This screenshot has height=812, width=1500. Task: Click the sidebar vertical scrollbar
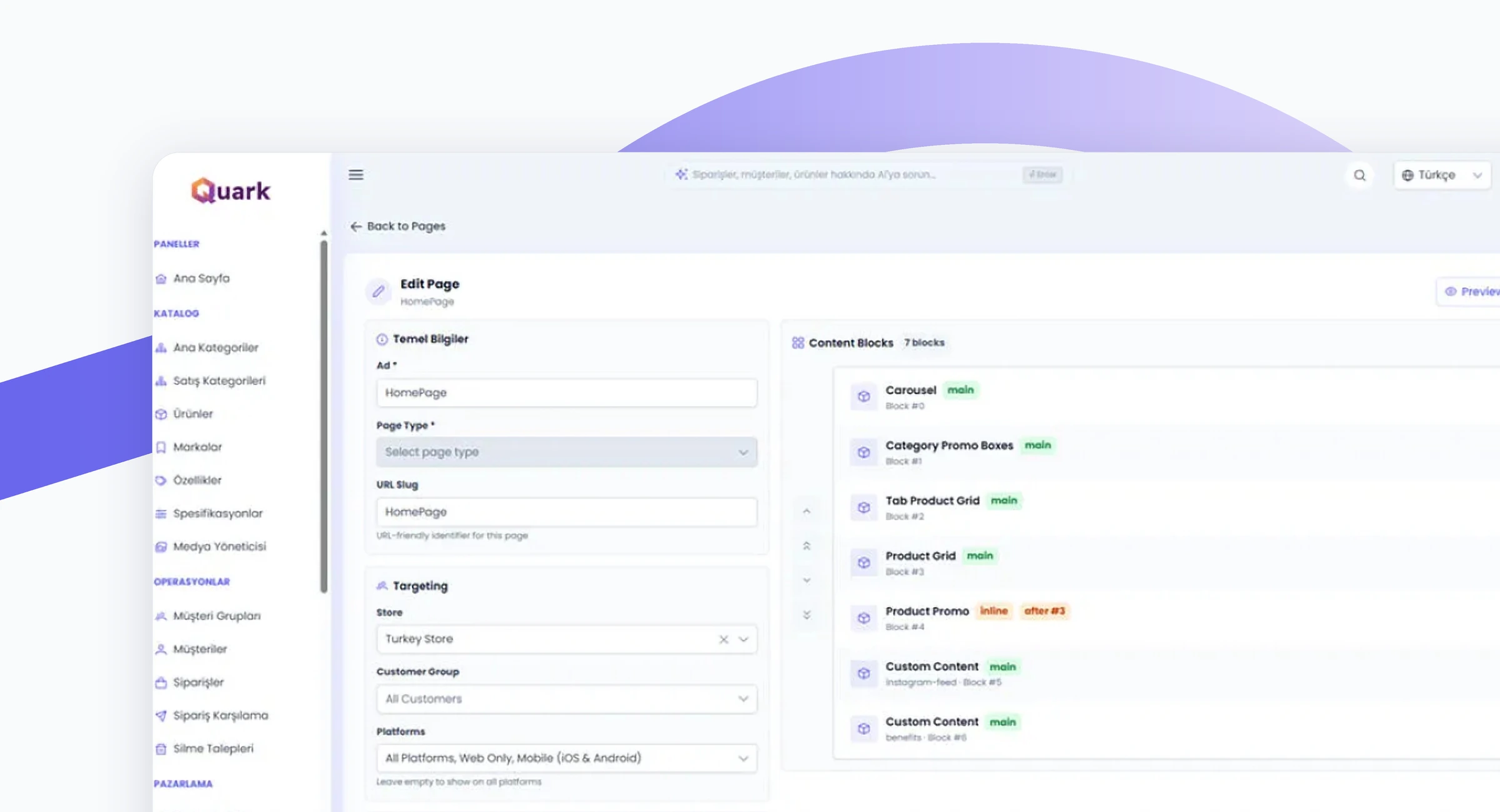point(324,415)
